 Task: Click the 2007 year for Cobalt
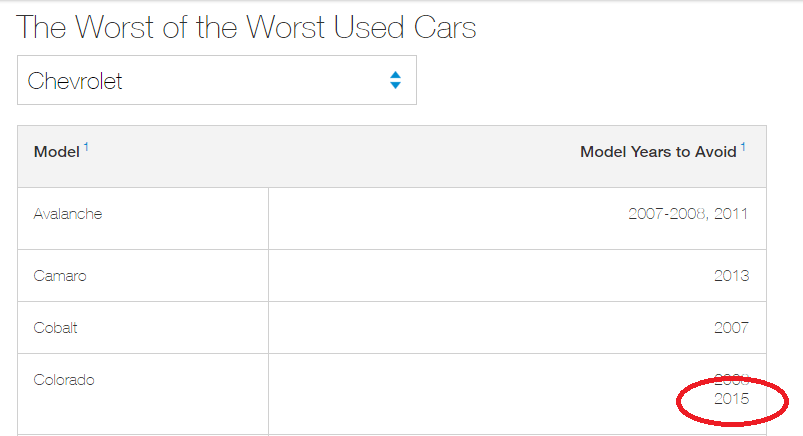pyautogui.click(x=732, y=328)
